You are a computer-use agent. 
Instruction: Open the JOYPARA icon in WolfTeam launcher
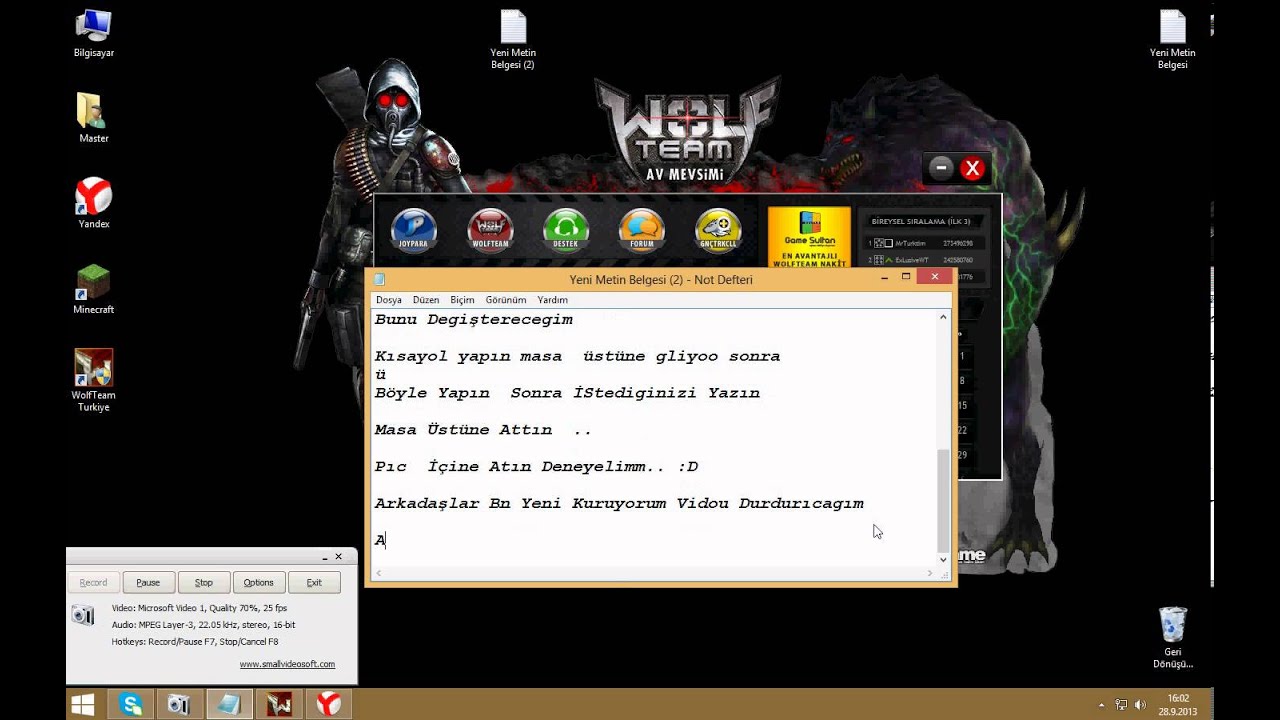[413, 230]
